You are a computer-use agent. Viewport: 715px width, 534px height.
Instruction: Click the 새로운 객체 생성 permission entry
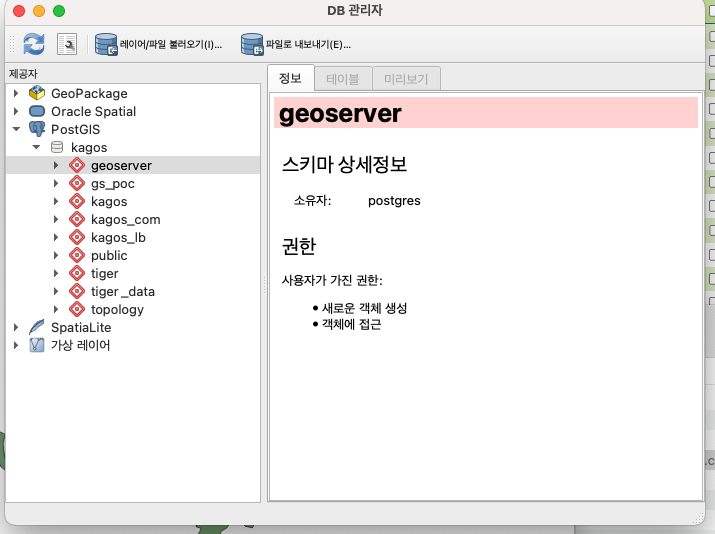point(364,308)
